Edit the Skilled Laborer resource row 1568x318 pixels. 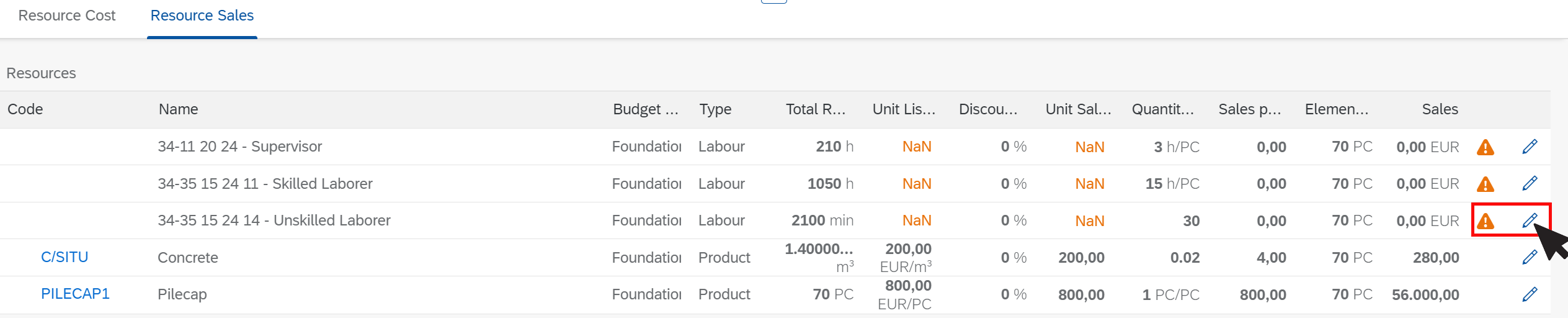pos(1530,183)
